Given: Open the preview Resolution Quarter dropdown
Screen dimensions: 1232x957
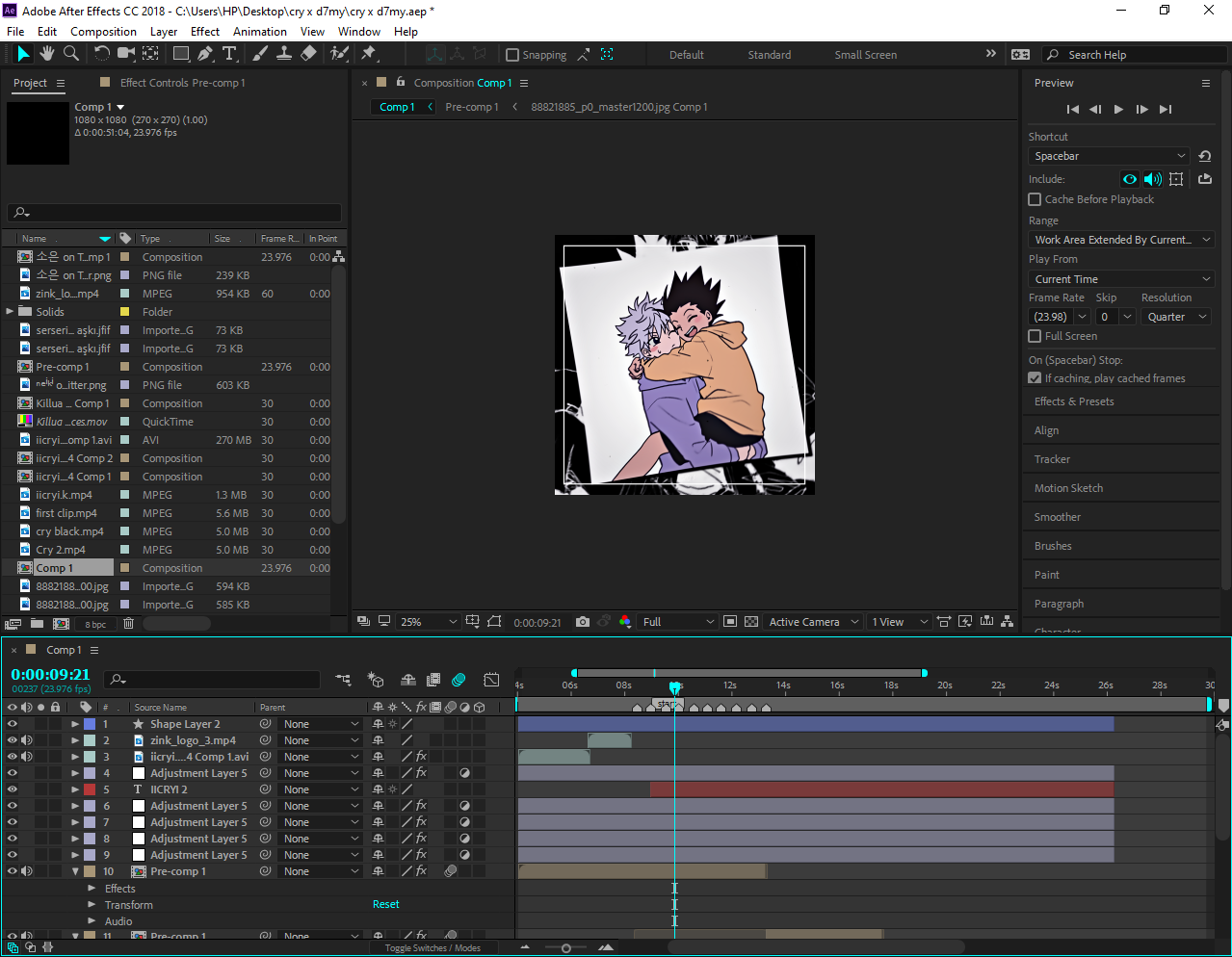Looking at the screenshot, I should pos(1176,317).
